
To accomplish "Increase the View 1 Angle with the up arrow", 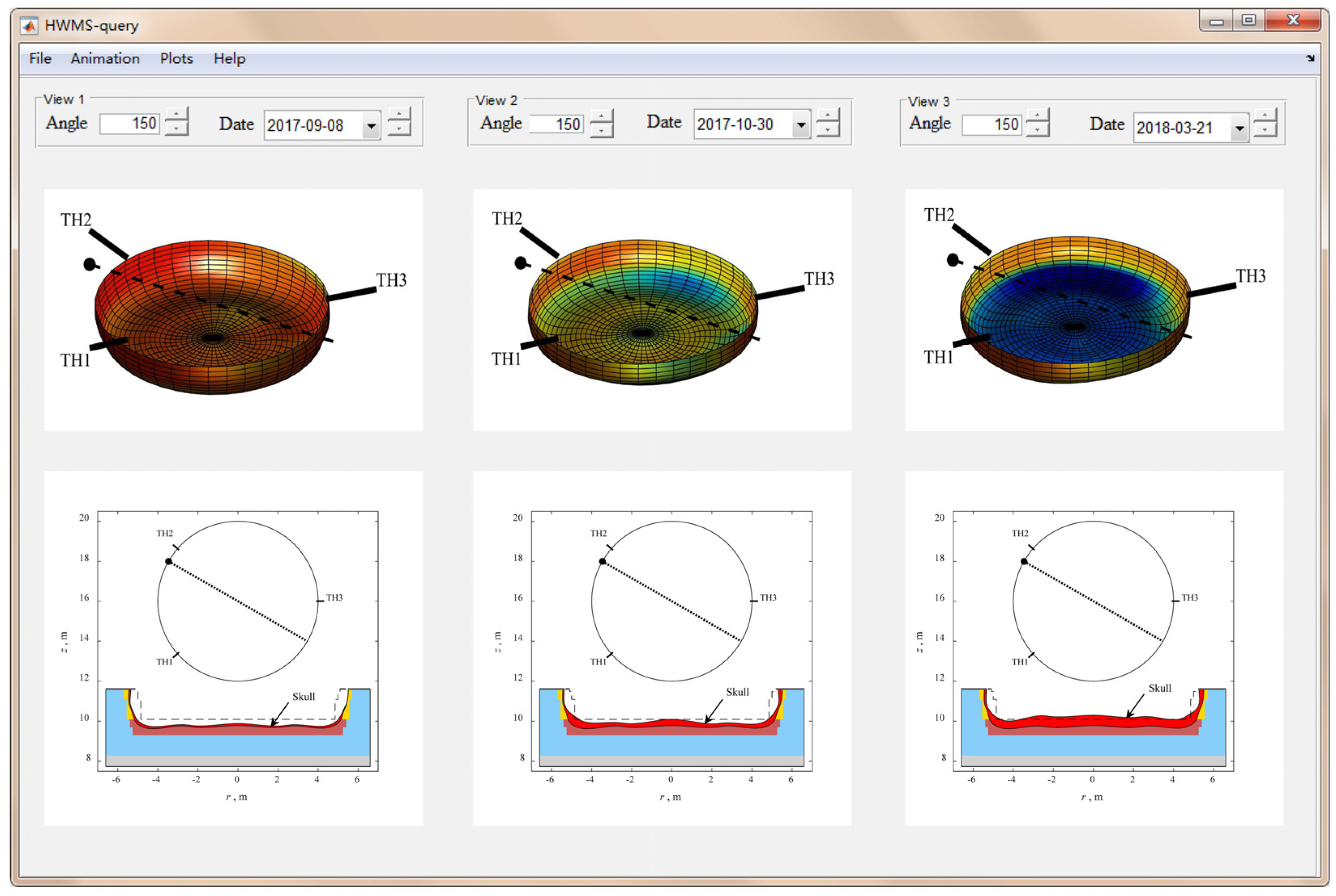I will 176,114.
